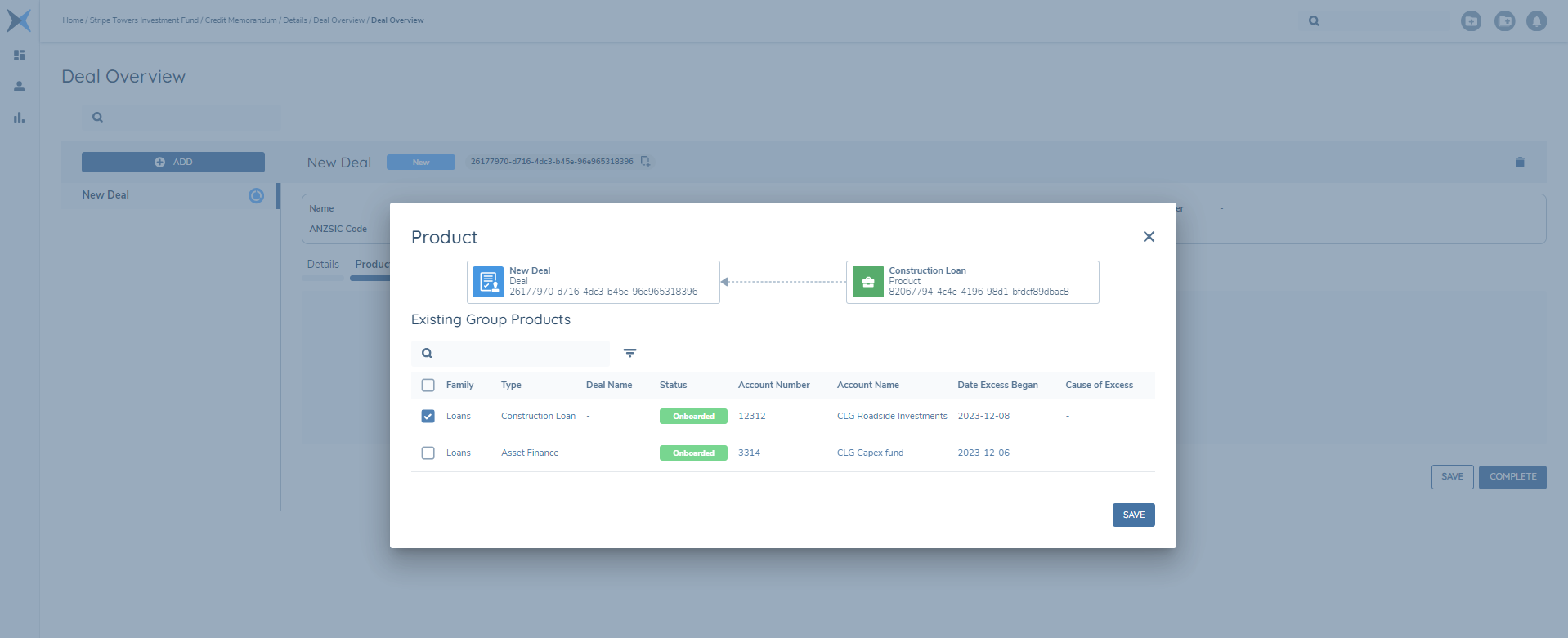Open the Asset Finance type link
This screenshot has width=1568, height=638.
(530, 453)
